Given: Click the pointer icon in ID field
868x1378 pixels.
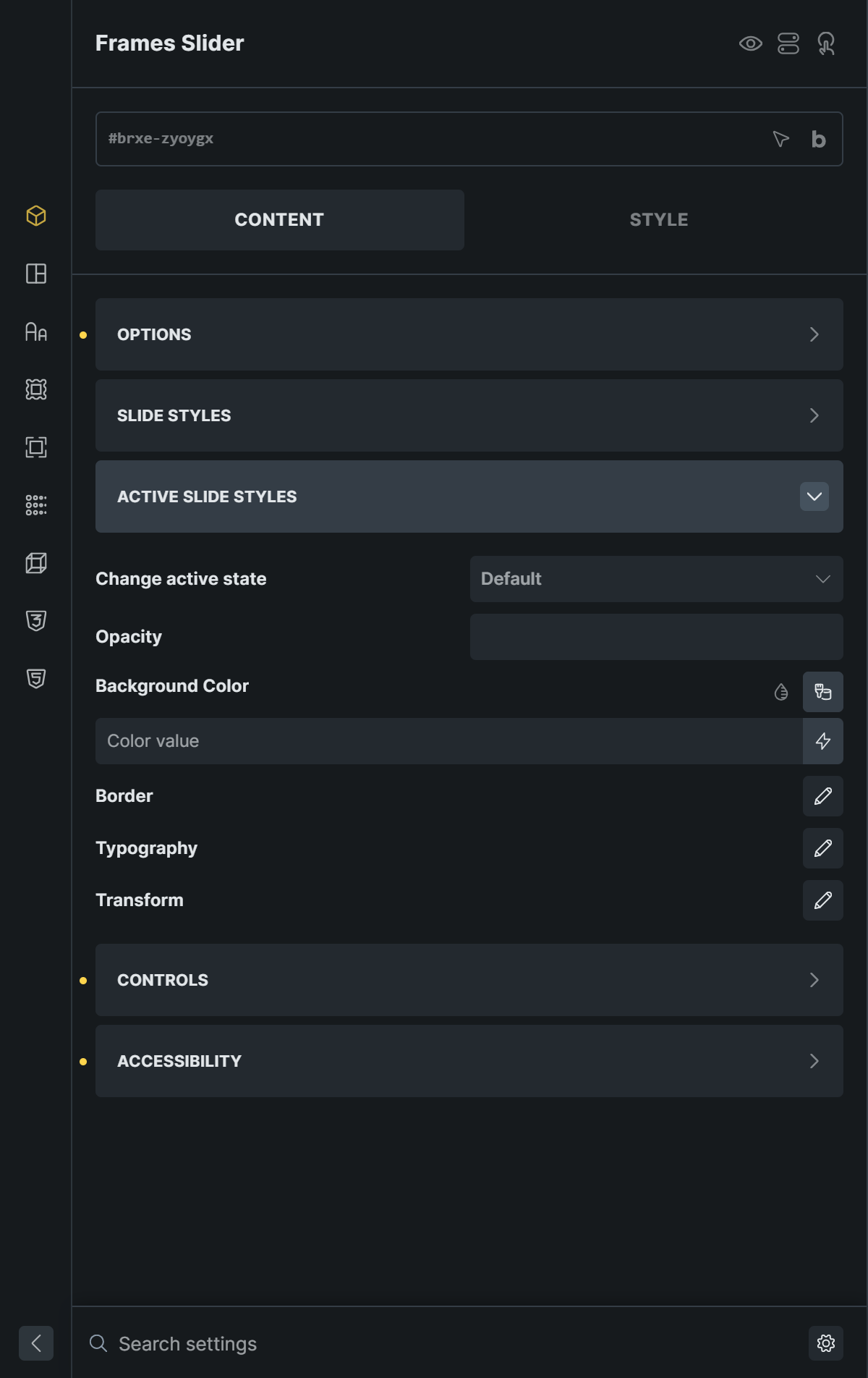Looking at the screenshot, I should coord(781,139).
